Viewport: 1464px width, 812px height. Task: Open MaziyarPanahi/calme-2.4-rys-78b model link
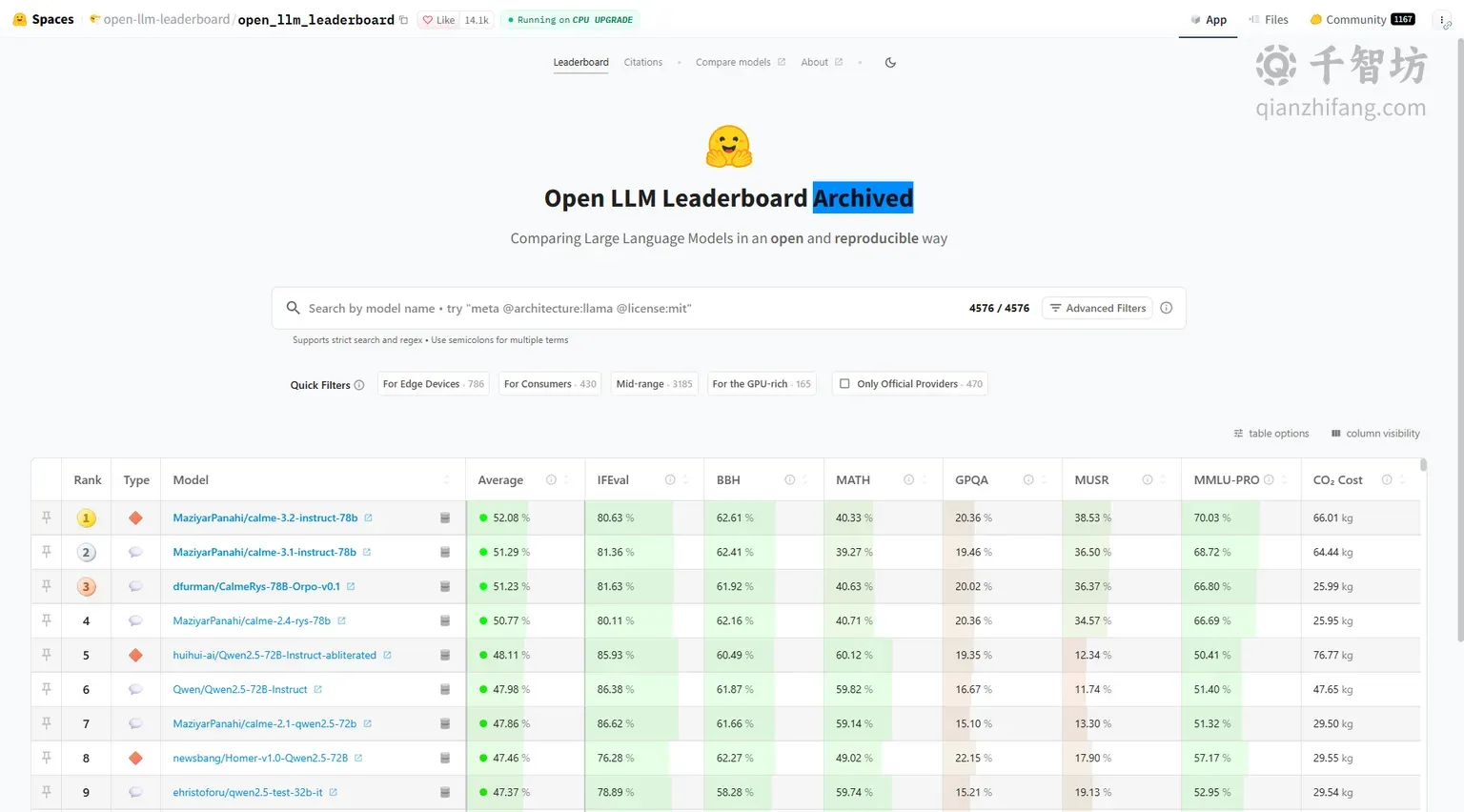coord(252,620)
